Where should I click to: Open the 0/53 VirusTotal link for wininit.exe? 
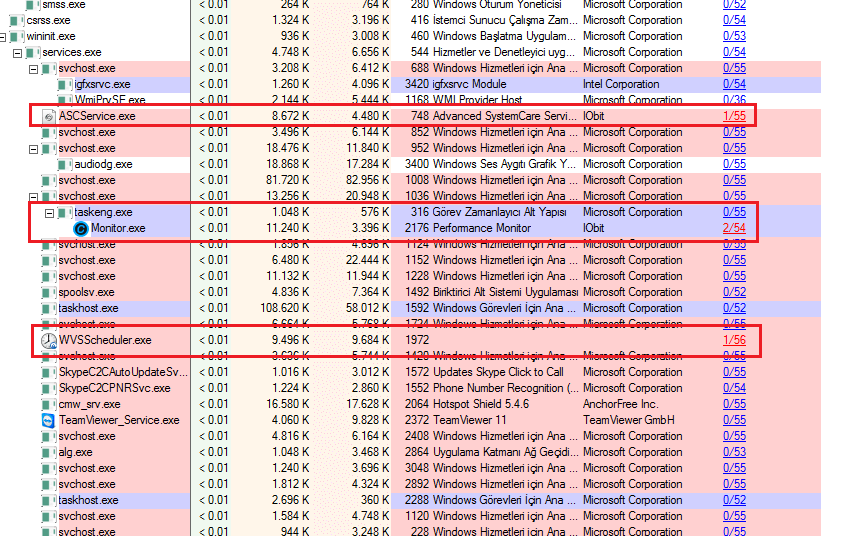734,36
